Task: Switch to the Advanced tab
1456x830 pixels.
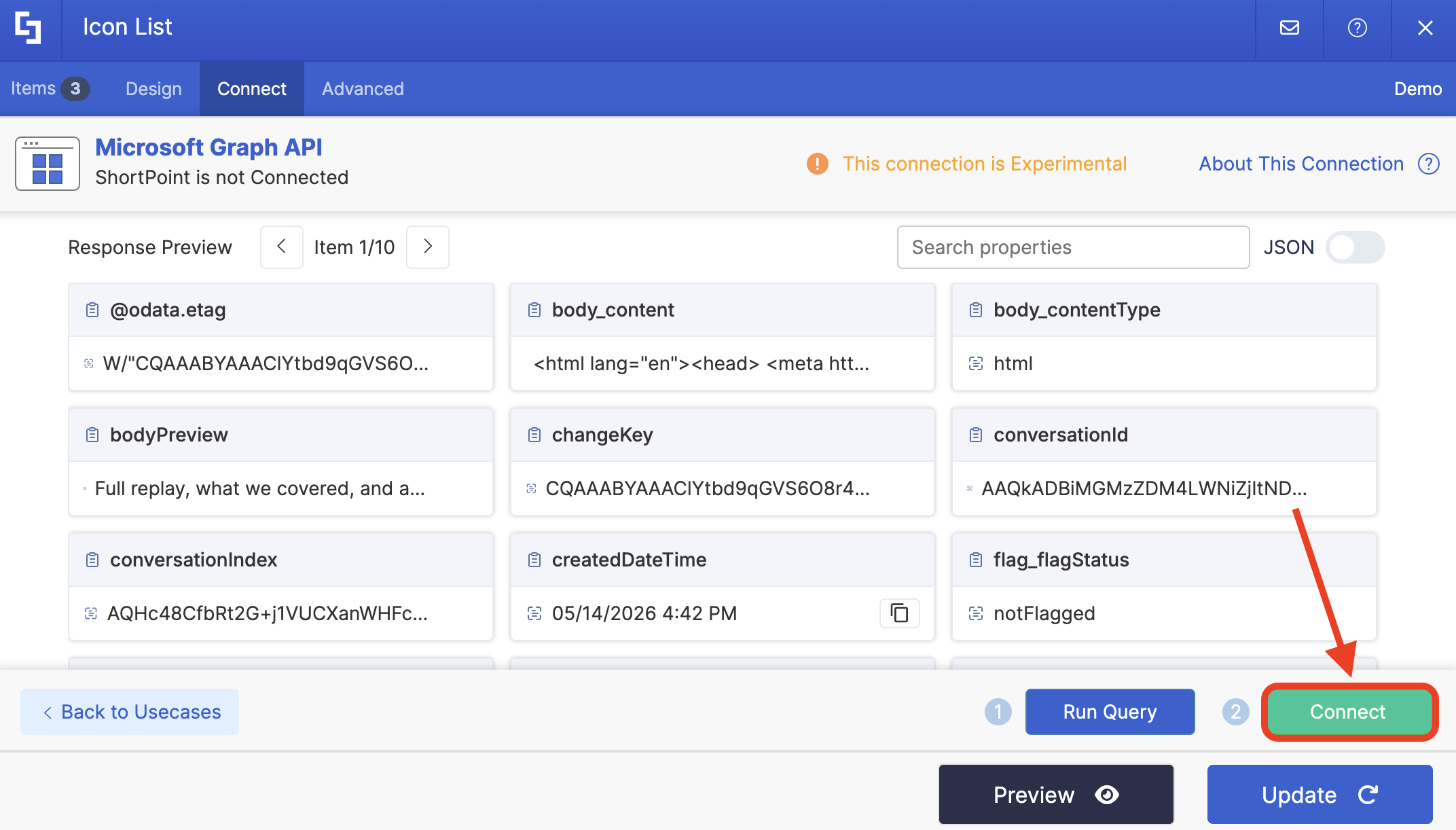Action: [363, 89]
